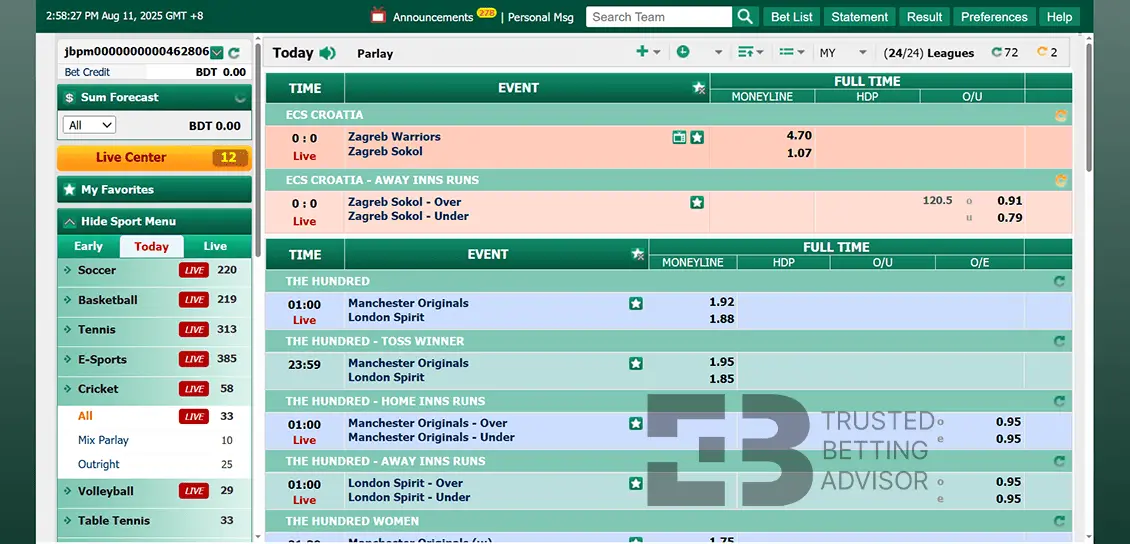
Task: Open the account dropdown beside username
Action: coord(216,53)
